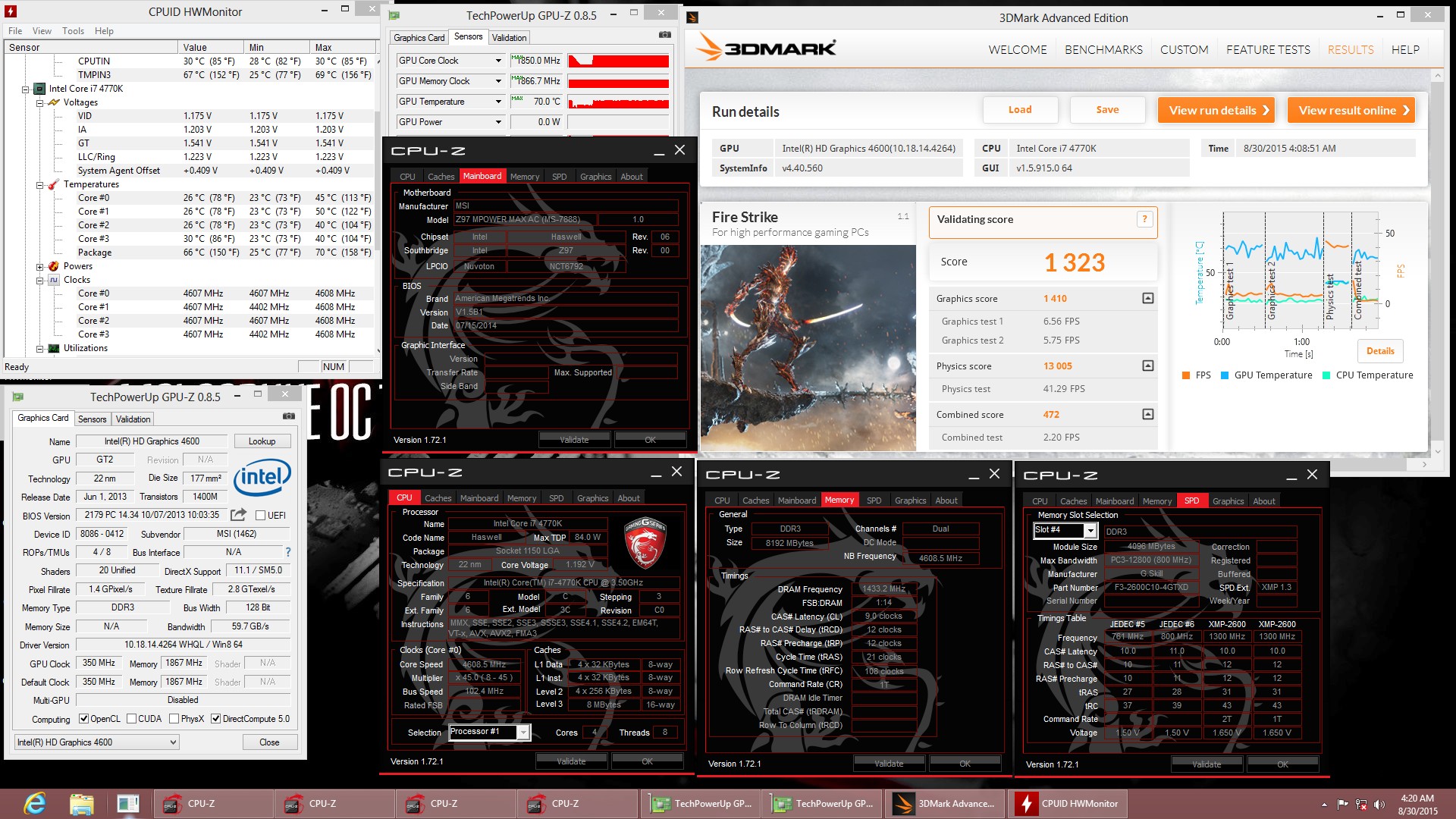This screenshot has height=819, width=1456.
Task: Switch to the Validation tab in GPU-Z Sensors window
Action: coord(509,37)
